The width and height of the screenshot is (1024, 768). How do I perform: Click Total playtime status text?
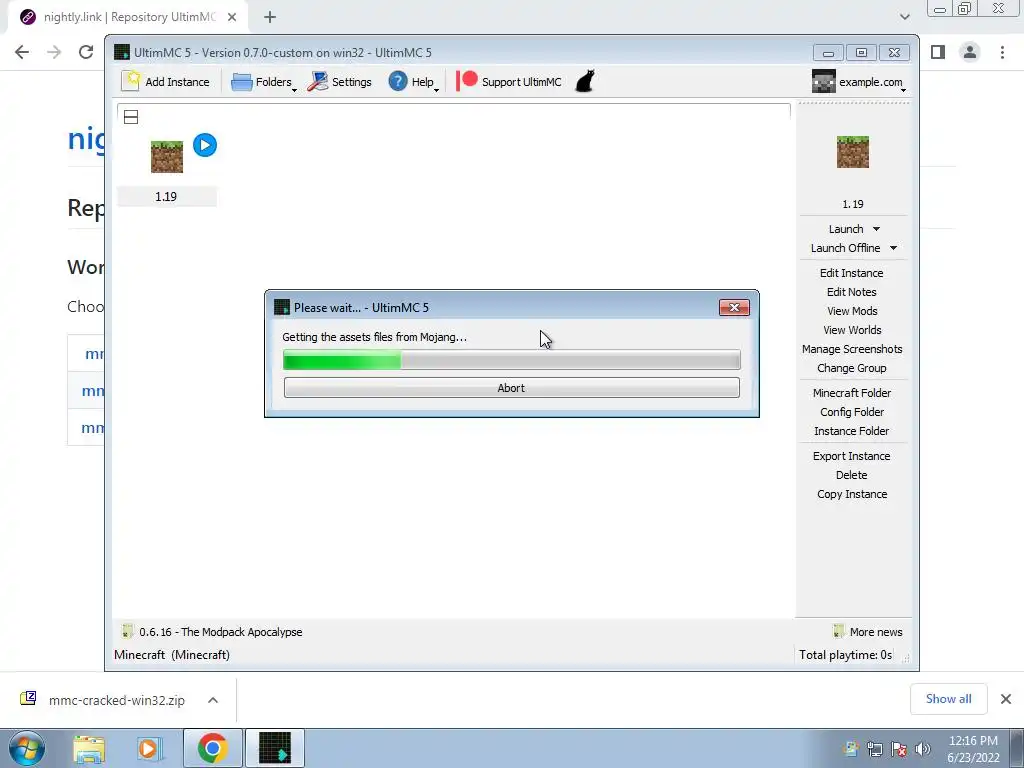(x=845, y=654)
